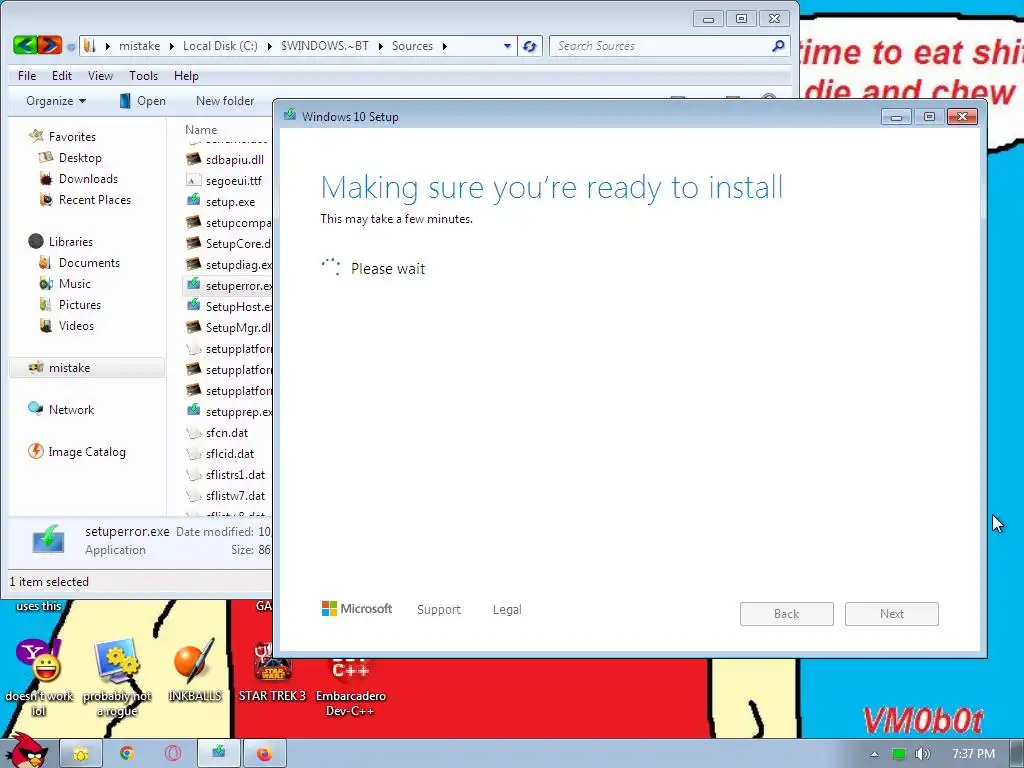Select the SetupHost file icon
1024x768 pixels.
(193, 306)
